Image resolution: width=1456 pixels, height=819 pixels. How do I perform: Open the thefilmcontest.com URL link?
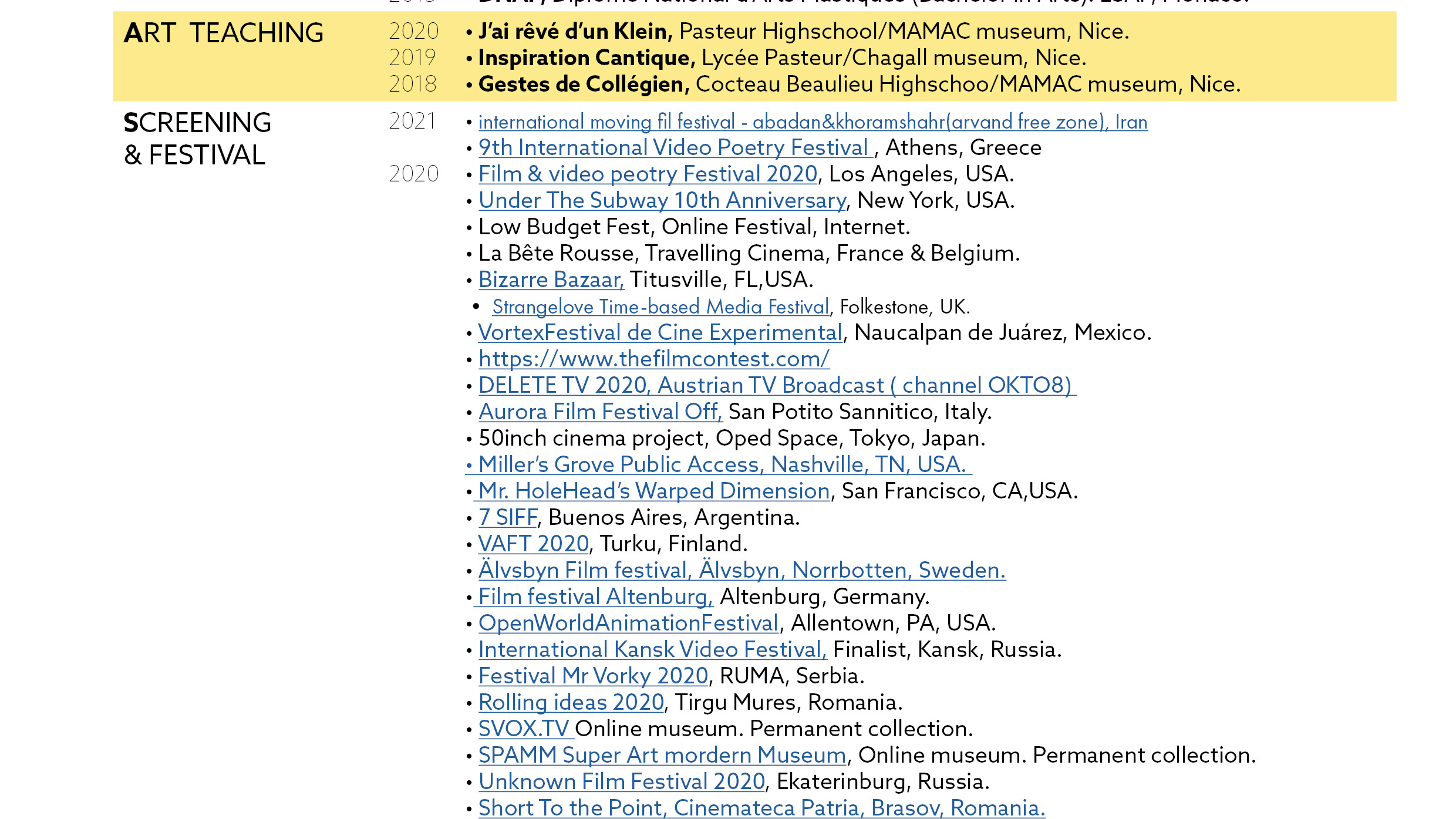[x=653, y=359]
